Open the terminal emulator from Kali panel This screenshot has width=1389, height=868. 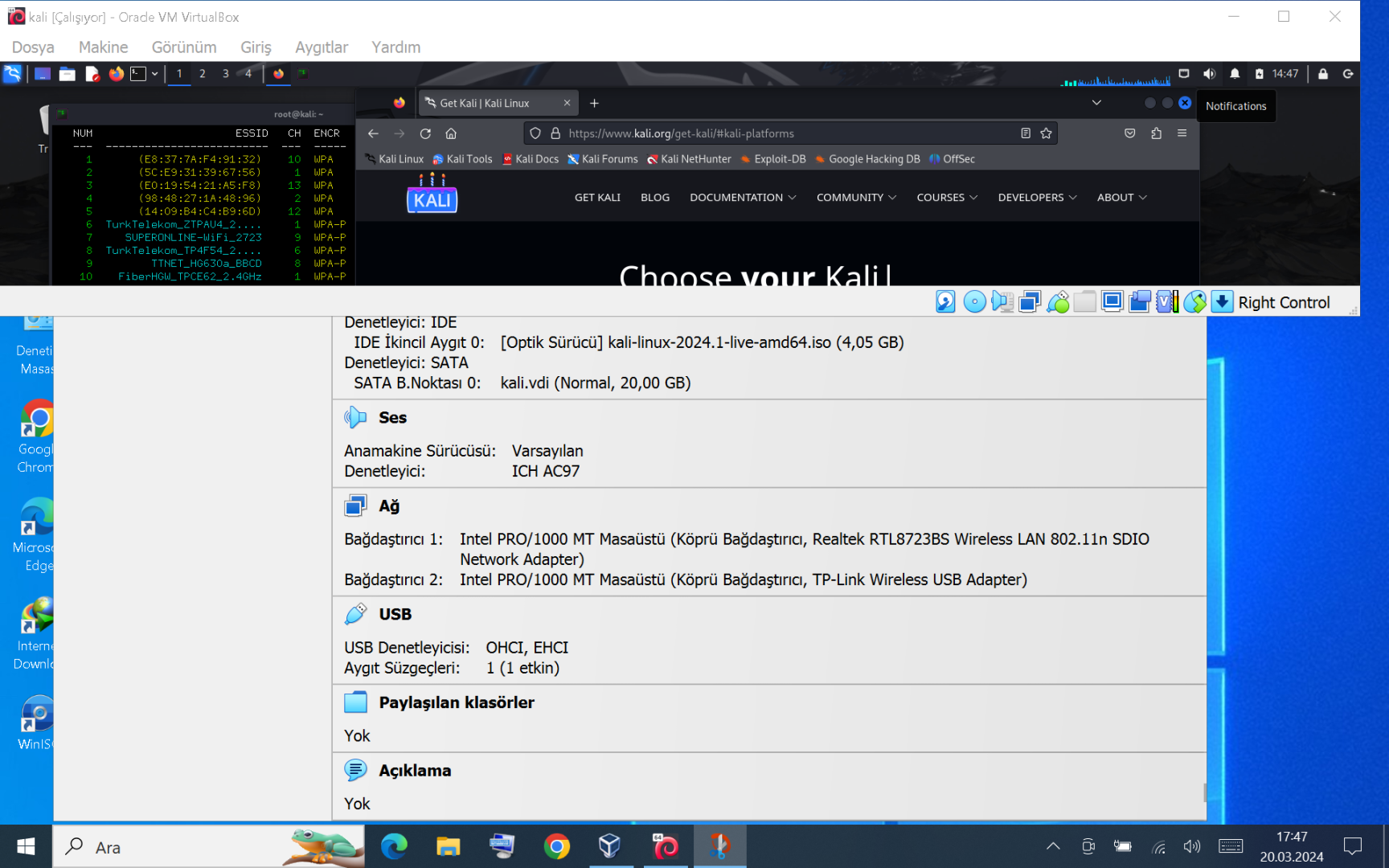tap(139, 74)
